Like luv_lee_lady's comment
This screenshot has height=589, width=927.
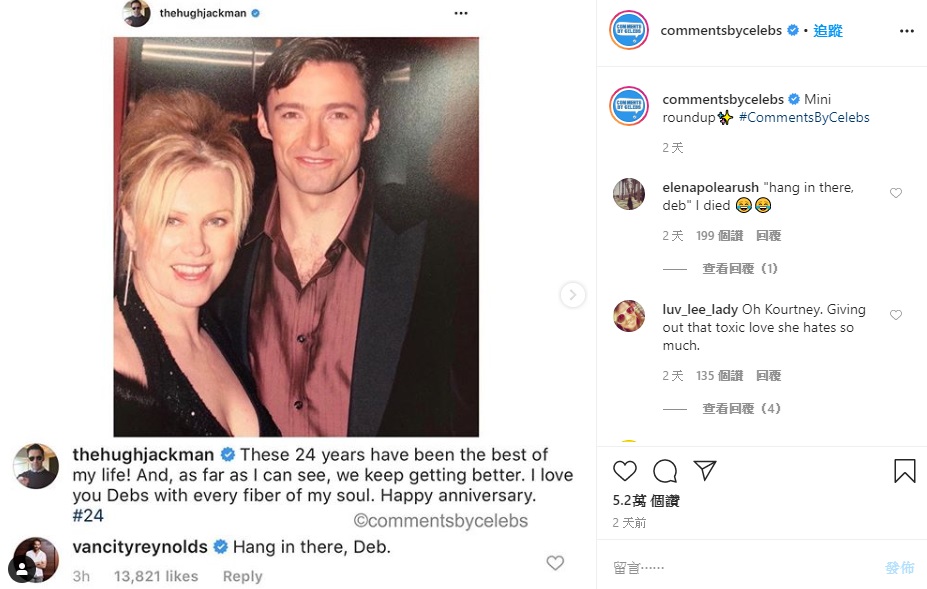point(896,315)
